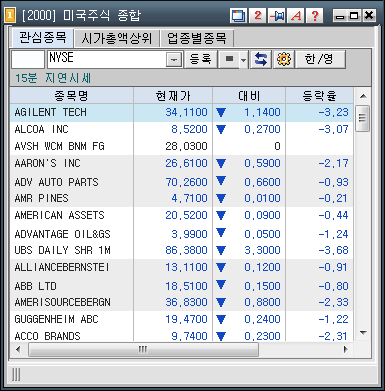
Task: Select the ACCO BRANDS row
Action: (x=182, y=336)
